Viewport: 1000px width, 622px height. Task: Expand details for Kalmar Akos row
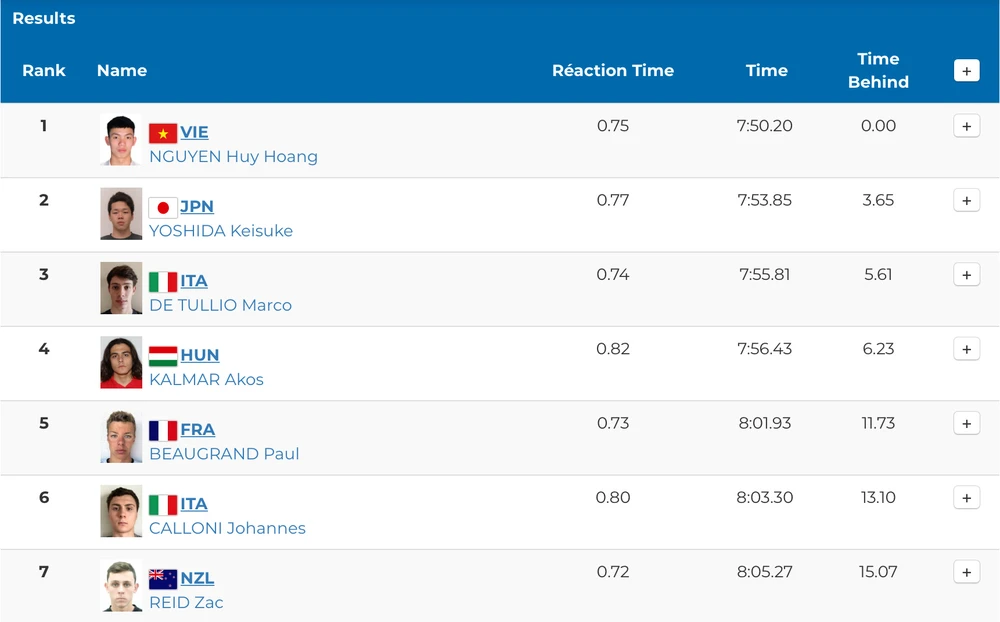[966, 350]
